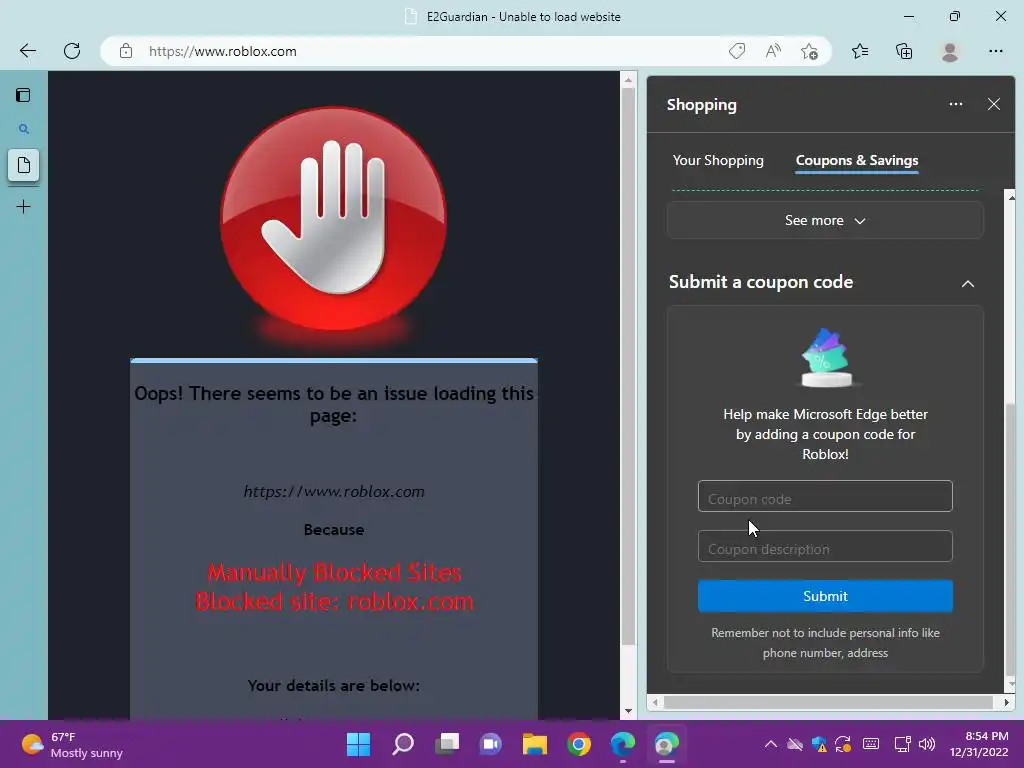Open the Windows Start menu
Viewport: 1024px width, 768px height.
(x=358, y=744)
